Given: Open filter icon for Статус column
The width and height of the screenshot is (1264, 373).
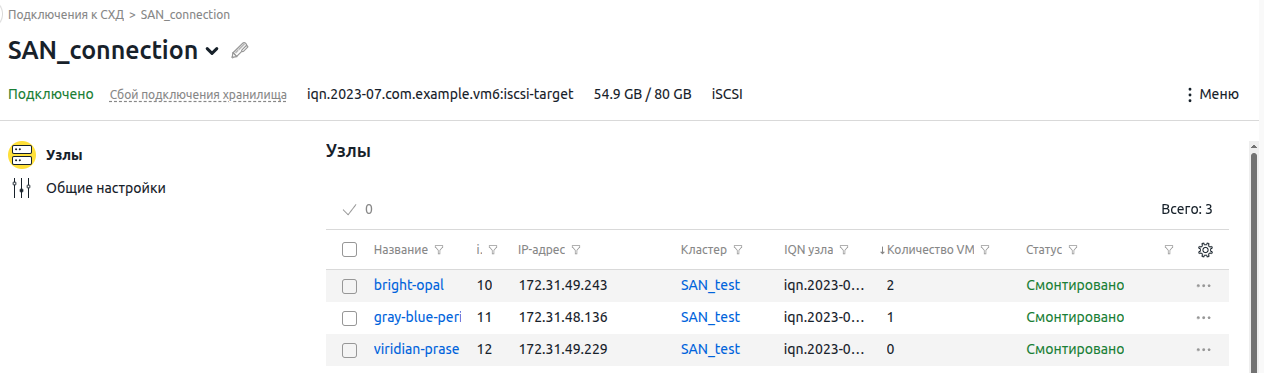Looking at the screenshot, I should 1073,250.
